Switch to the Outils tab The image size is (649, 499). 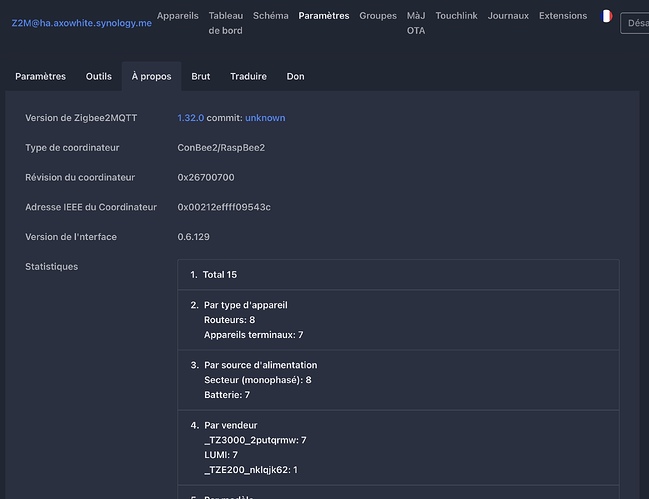click(x=99, y=77)
